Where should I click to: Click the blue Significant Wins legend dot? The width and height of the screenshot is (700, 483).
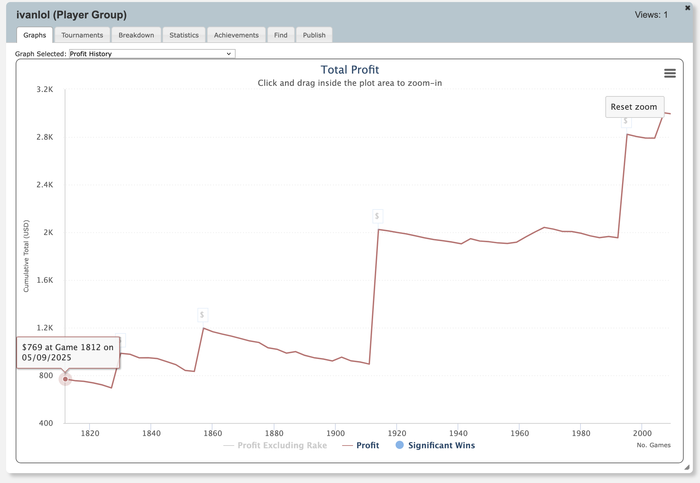click(400, 445)
